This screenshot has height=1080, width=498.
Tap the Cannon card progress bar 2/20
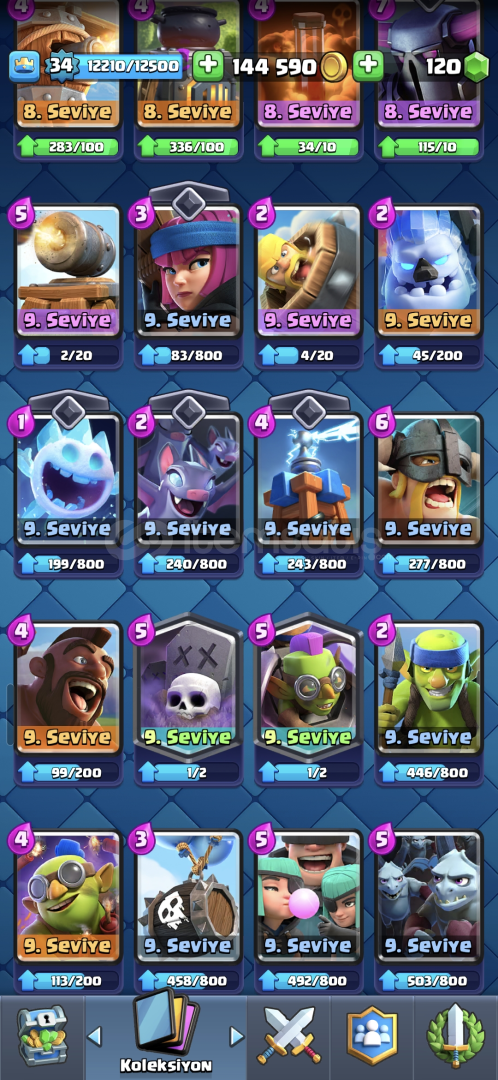click(x=68, y=355)
